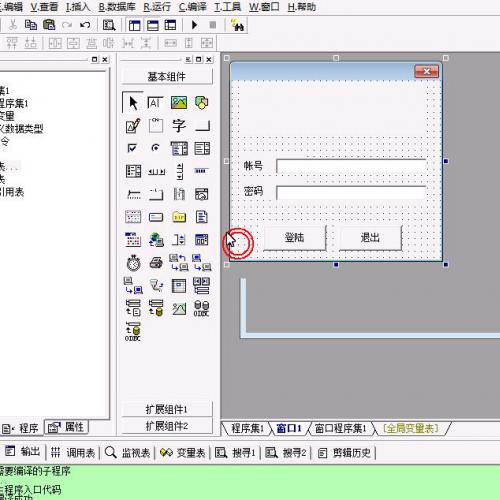Click the 密码 input field
This screenshot has width=500, height=500.
[351, 193]
